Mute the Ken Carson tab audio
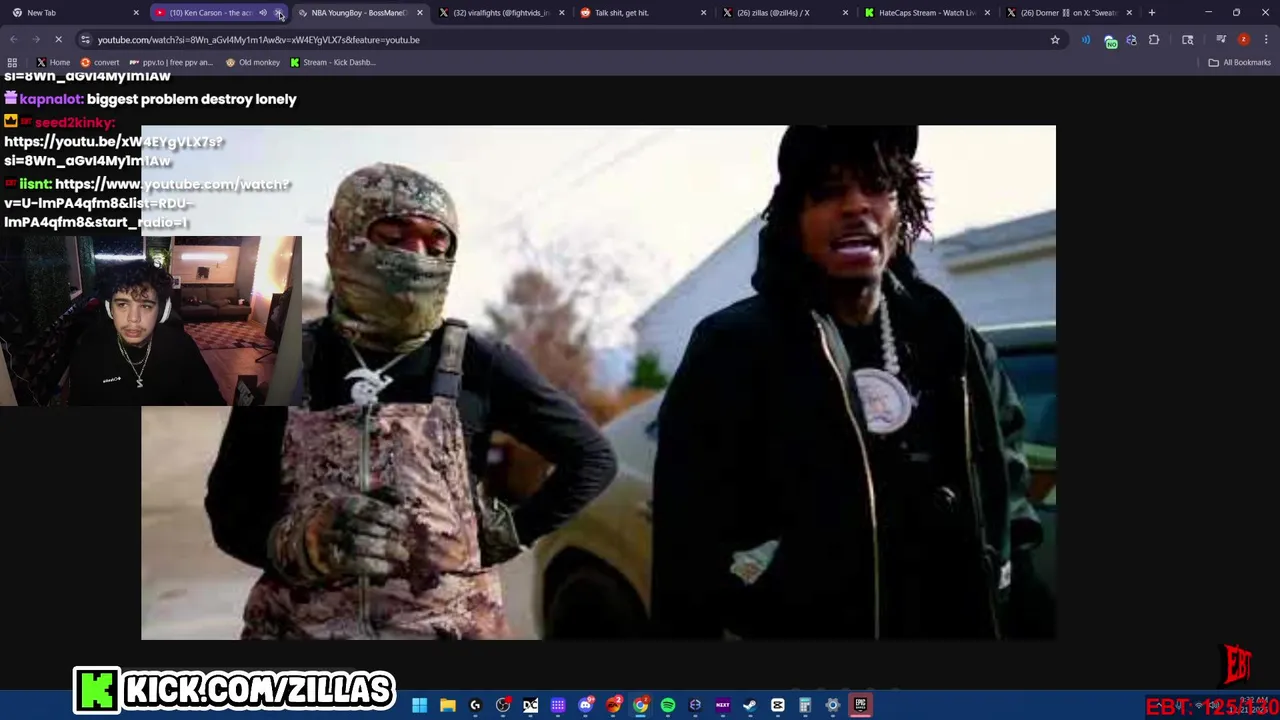Screen dimensions: 1280x720 (x=263, y=13)
